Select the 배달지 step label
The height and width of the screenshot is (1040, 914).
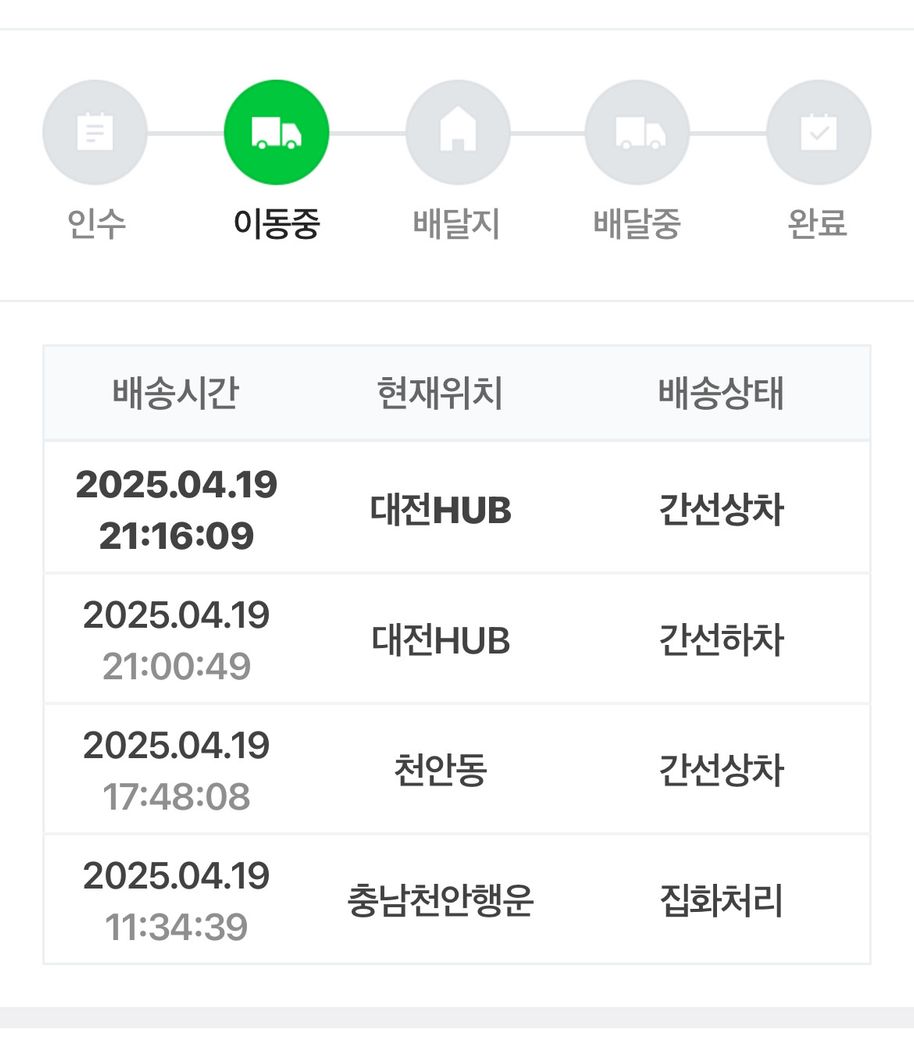[456, 224]
